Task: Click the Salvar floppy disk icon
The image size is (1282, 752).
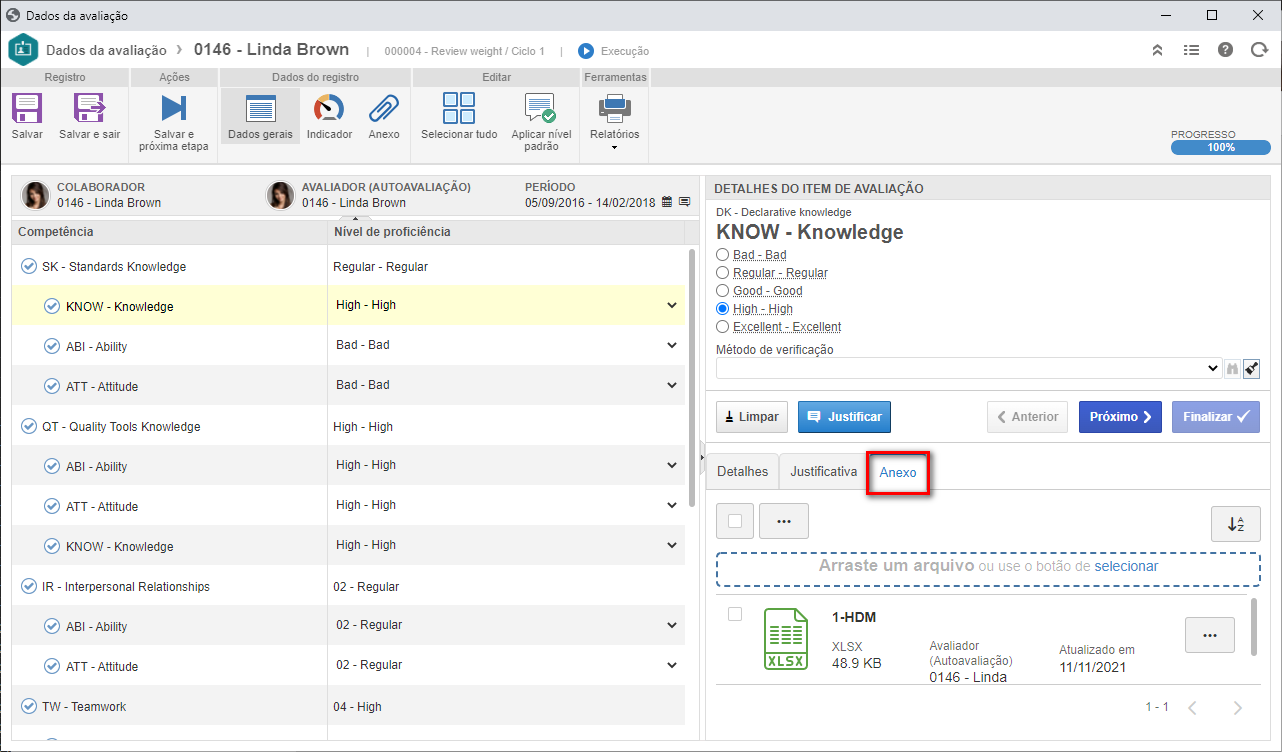Action: [27, 108]
